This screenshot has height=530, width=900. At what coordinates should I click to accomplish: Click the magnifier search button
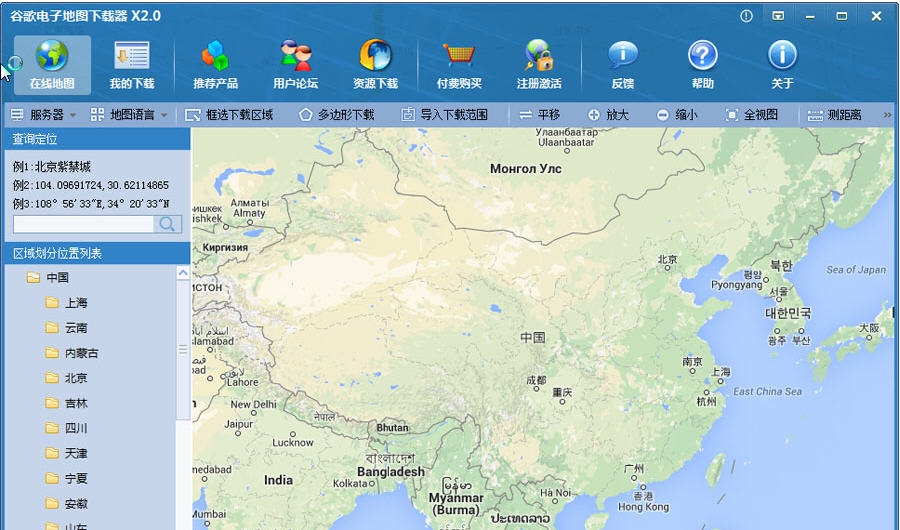click(167, 224)
